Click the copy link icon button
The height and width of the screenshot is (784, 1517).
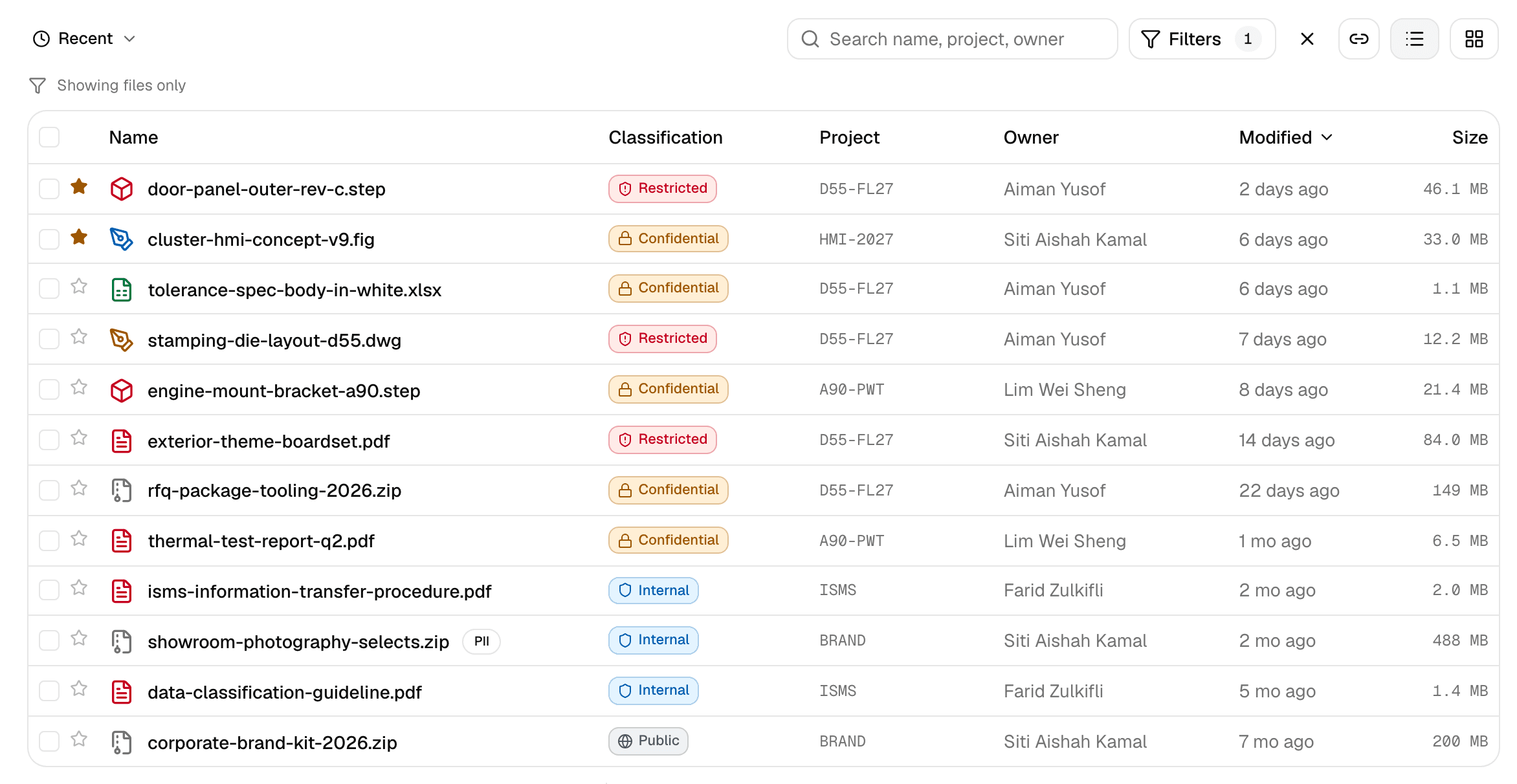point(1358,39)
